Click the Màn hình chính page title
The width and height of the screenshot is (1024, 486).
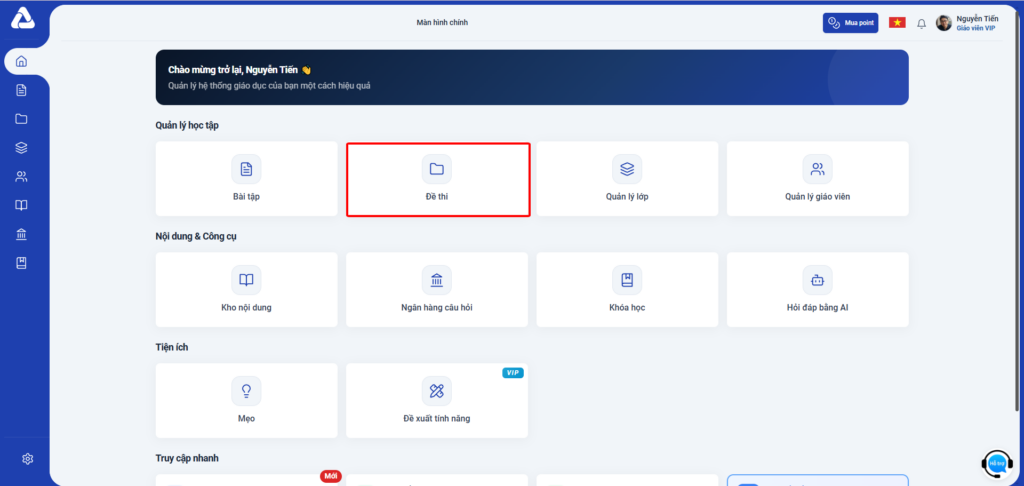click(442, 23)
